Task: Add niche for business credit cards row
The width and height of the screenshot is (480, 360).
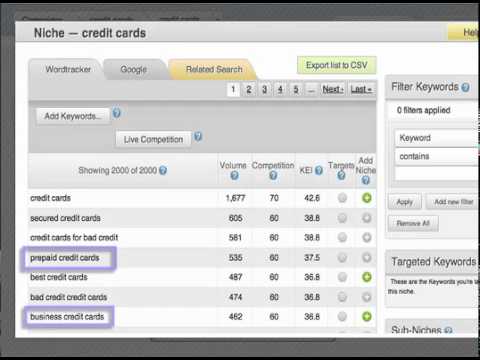Action: point(367,316)
